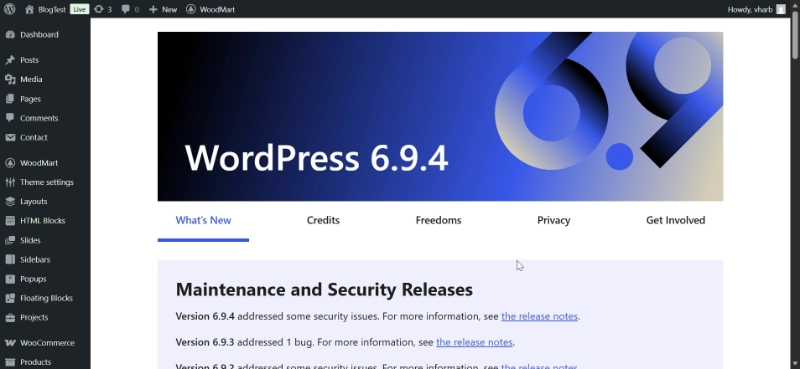Click the WoodMart icon in sidebar

click(10, 163)
